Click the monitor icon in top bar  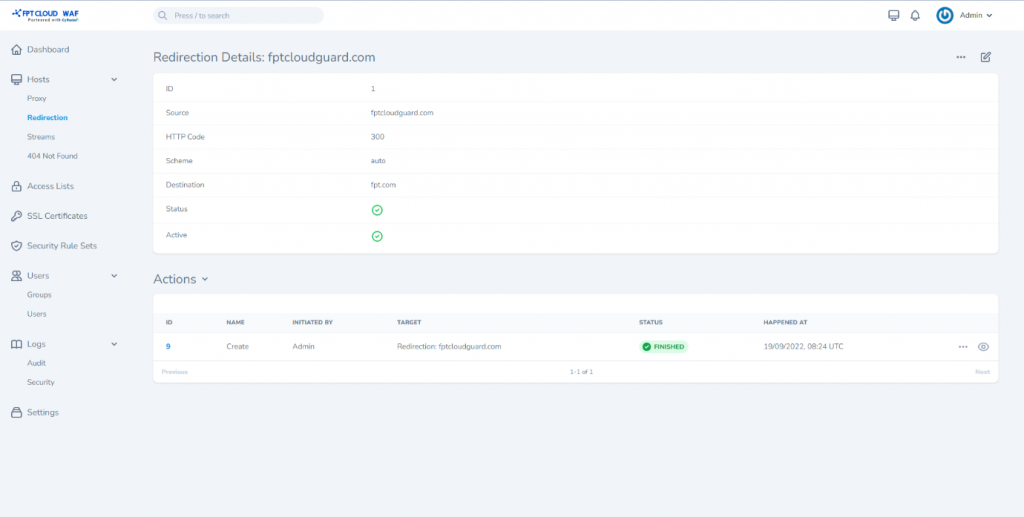894,16
